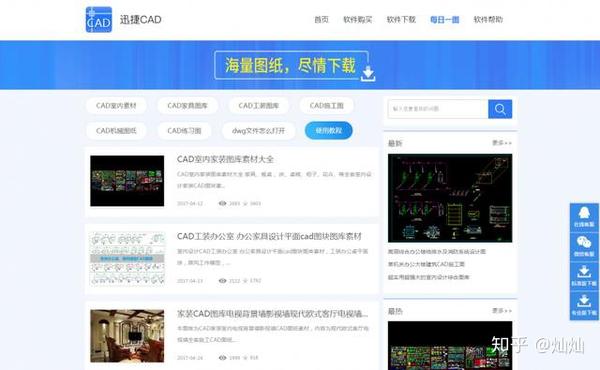Open the article titled CAD室内家装图库素材大全

(x=225, y=159)
